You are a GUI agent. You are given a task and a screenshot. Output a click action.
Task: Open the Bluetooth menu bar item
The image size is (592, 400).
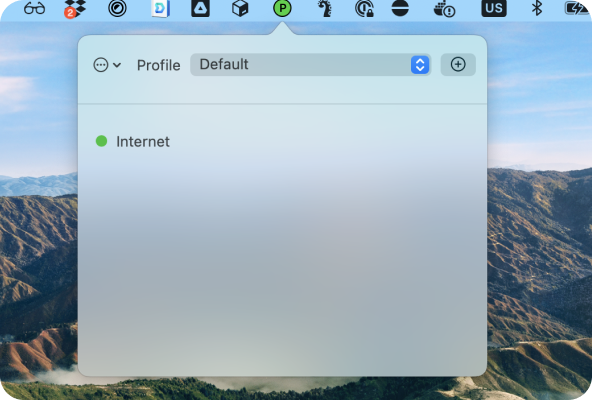537,8
